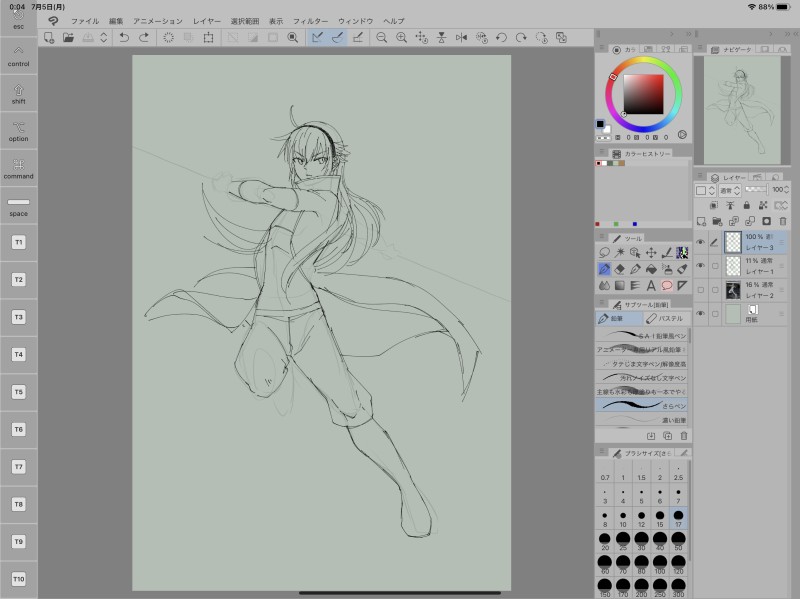Click the Zoom in magnifier icon

[401, 37]
